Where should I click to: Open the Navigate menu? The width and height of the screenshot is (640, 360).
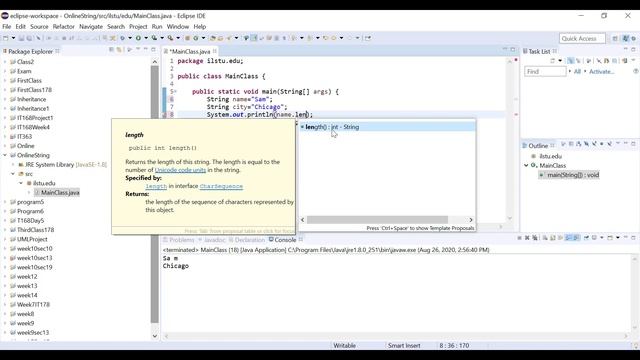pos(91,27)
